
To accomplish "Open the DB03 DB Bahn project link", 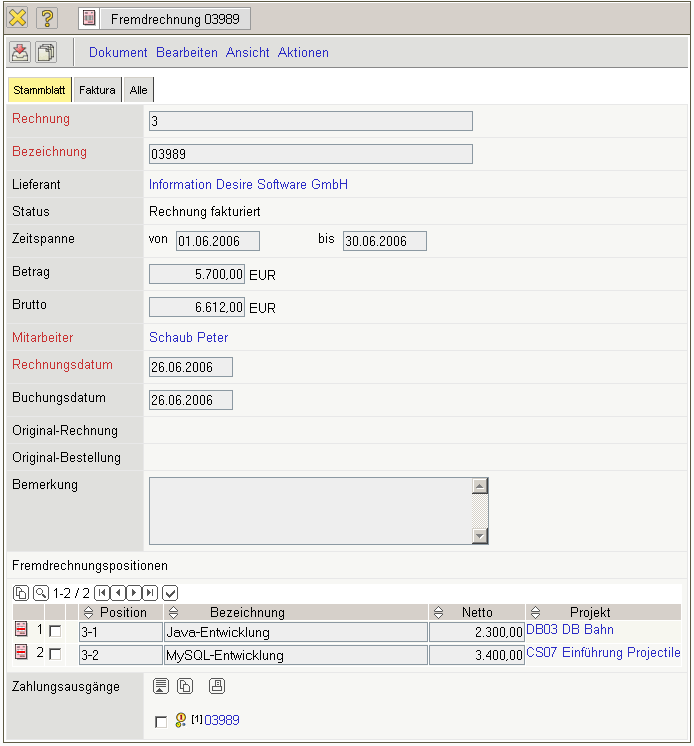I will coord(570,630).
